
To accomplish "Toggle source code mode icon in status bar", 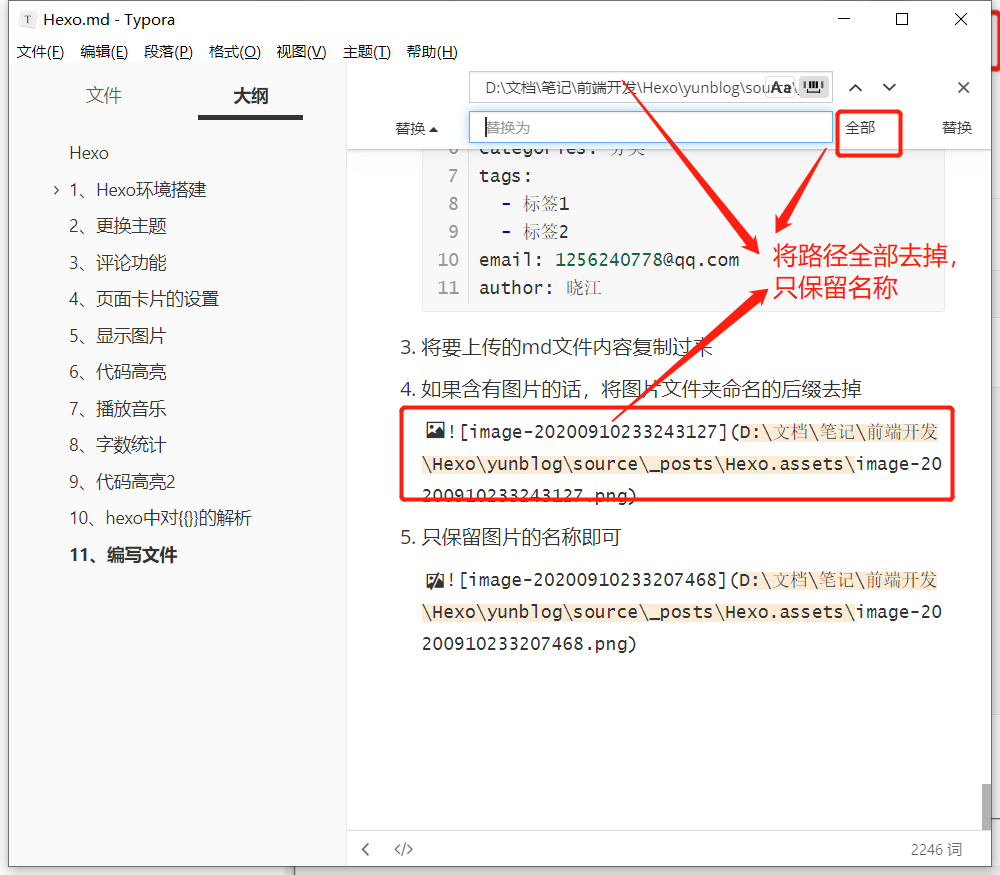I will (403, 849).
